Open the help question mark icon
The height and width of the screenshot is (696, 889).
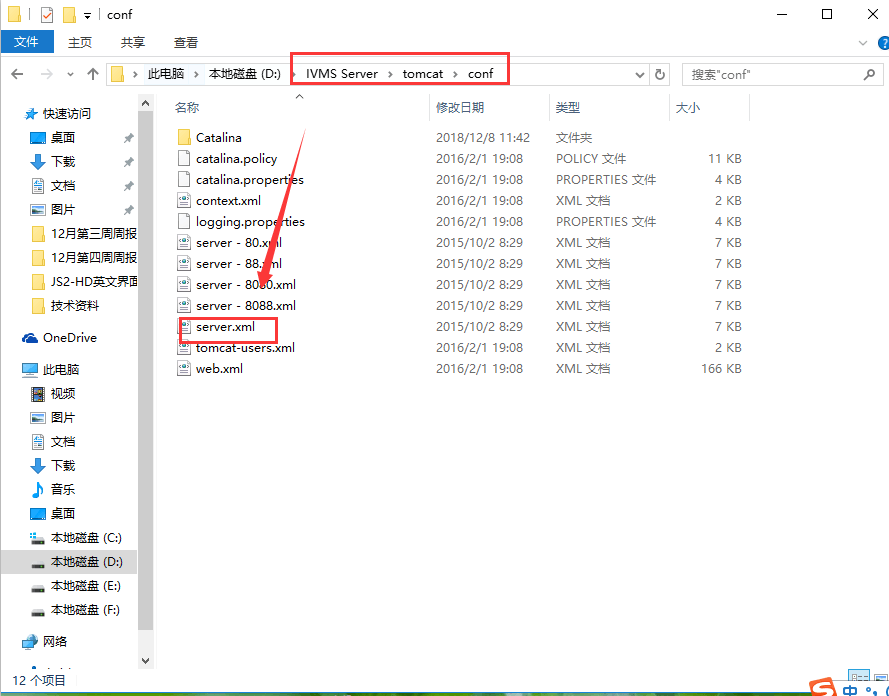[x=883, y=43]
